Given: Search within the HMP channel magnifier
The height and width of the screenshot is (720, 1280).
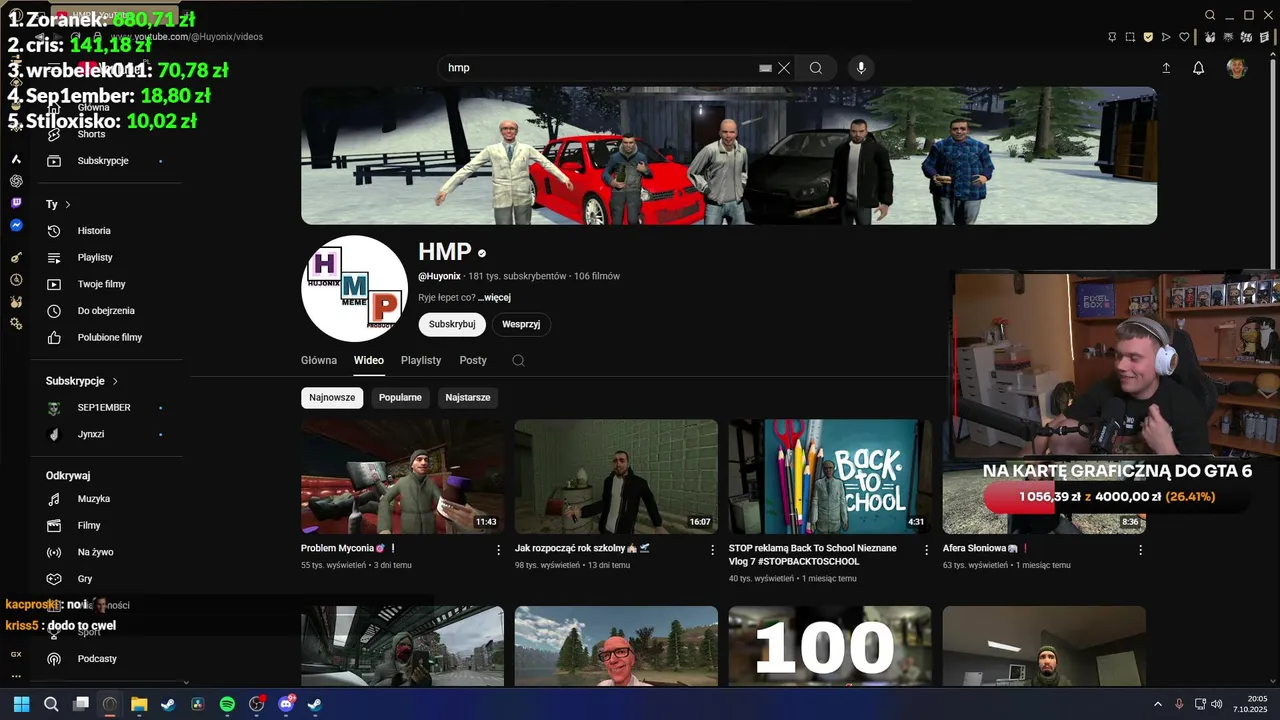Looking at the screenshot, I should (x=518, y=361).
